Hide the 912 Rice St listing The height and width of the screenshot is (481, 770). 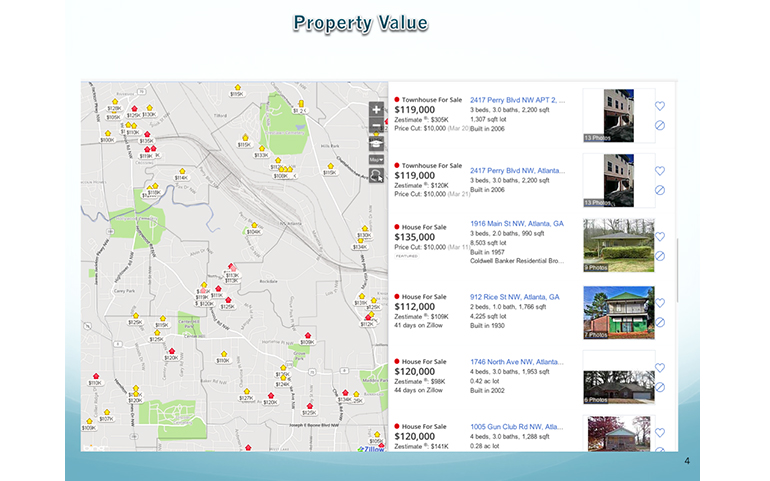tap(660, 322)
